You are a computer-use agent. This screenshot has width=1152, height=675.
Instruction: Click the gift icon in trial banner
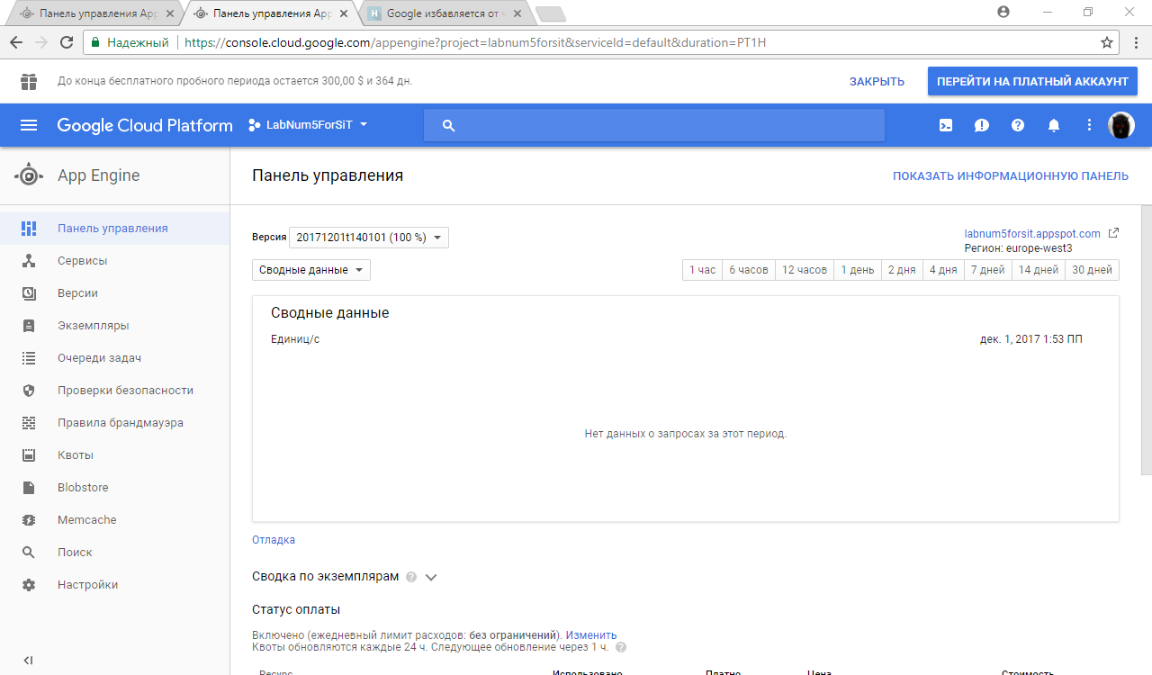coord(29,82)
